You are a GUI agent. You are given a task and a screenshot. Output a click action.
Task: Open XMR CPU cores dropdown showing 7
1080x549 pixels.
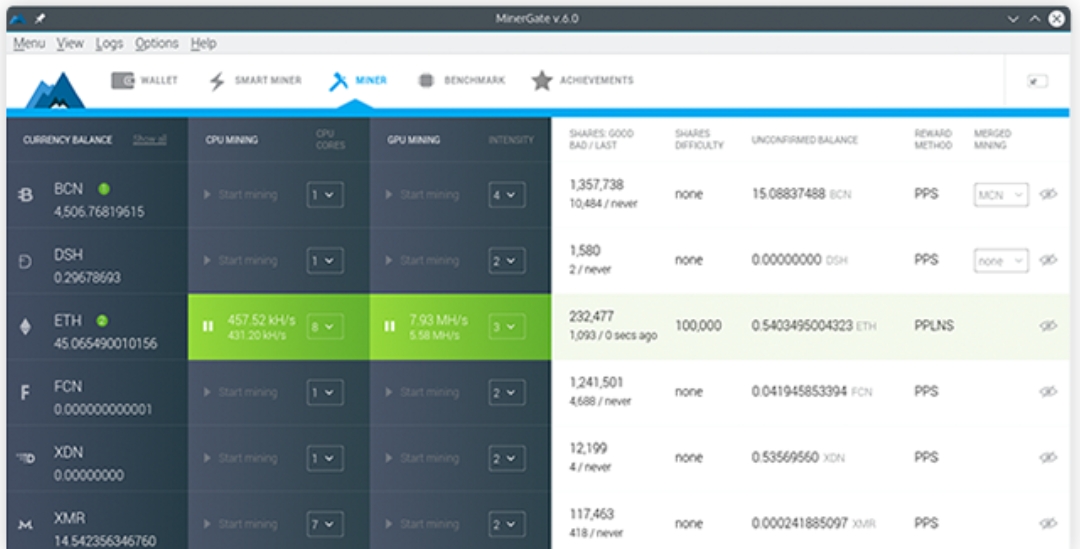point(325,524)
